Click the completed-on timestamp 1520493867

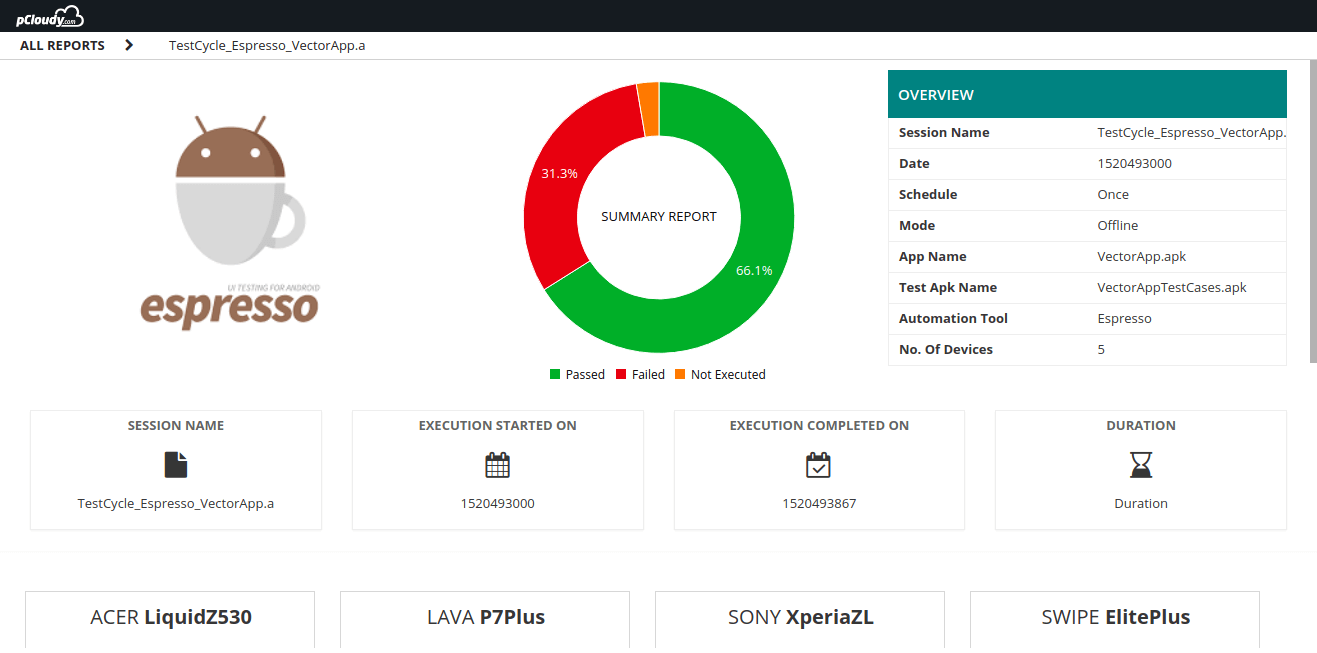819,503
